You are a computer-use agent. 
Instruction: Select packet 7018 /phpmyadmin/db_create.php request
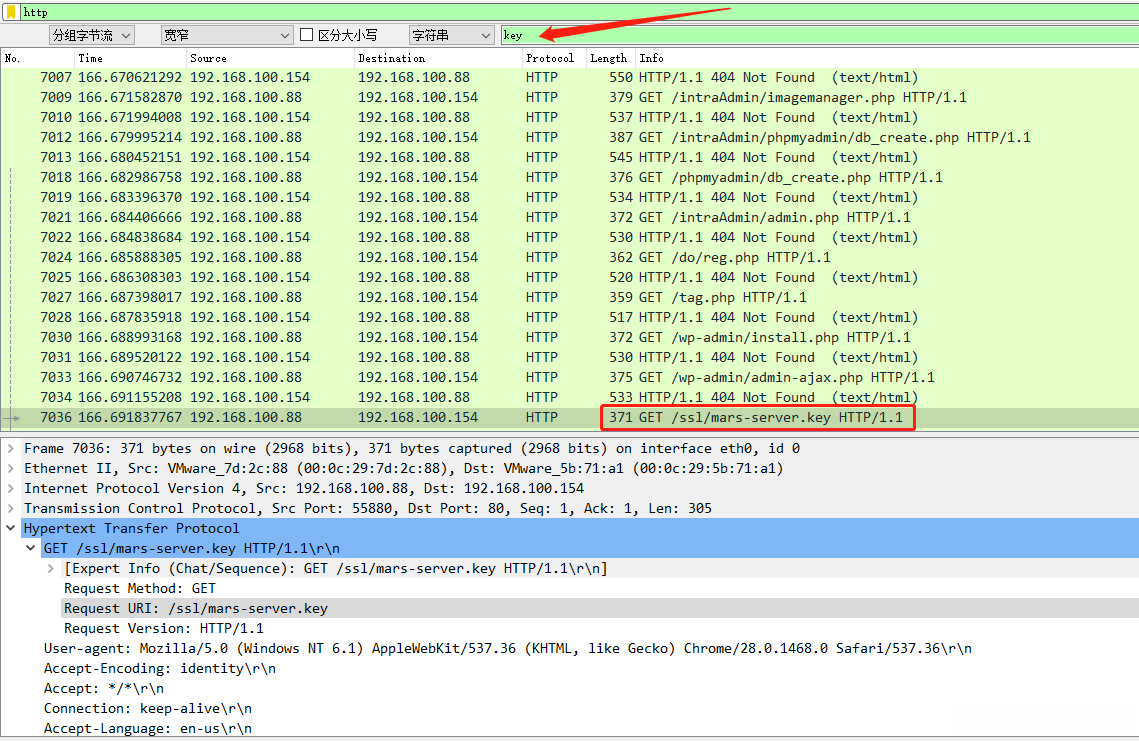point(570,177)
